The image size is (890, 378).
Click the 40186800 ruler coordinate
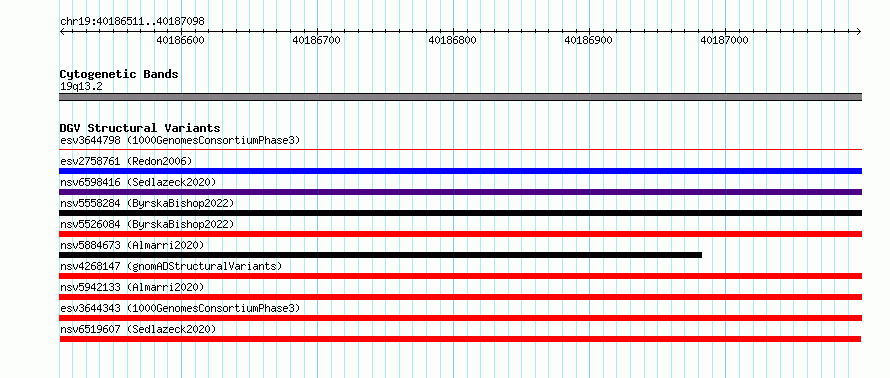pos(452,40)
